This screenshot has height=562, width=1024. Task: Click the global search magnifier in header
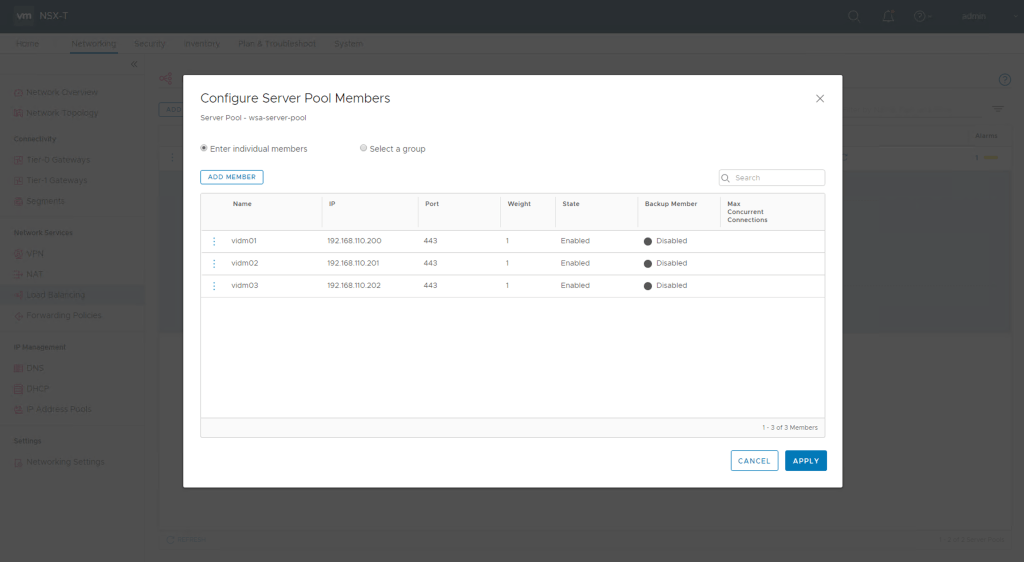click(854, 16)
